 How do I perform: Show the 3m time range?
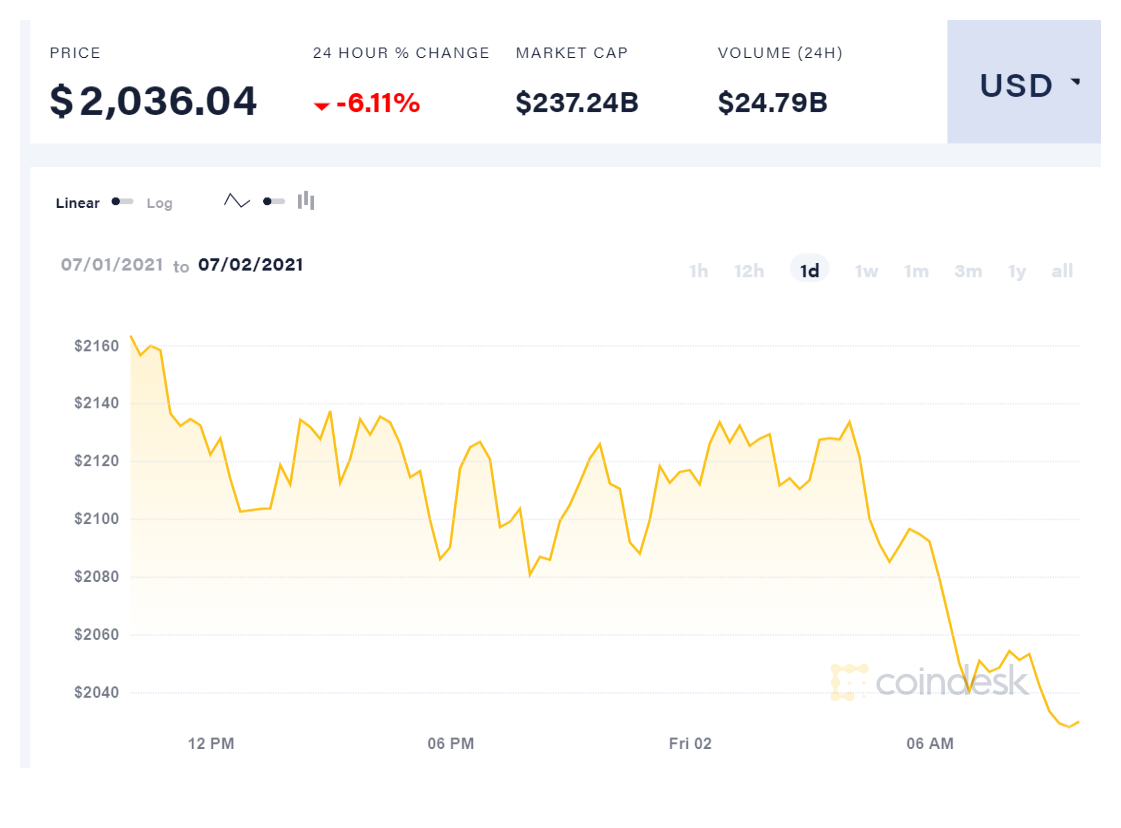coord(968,271)
